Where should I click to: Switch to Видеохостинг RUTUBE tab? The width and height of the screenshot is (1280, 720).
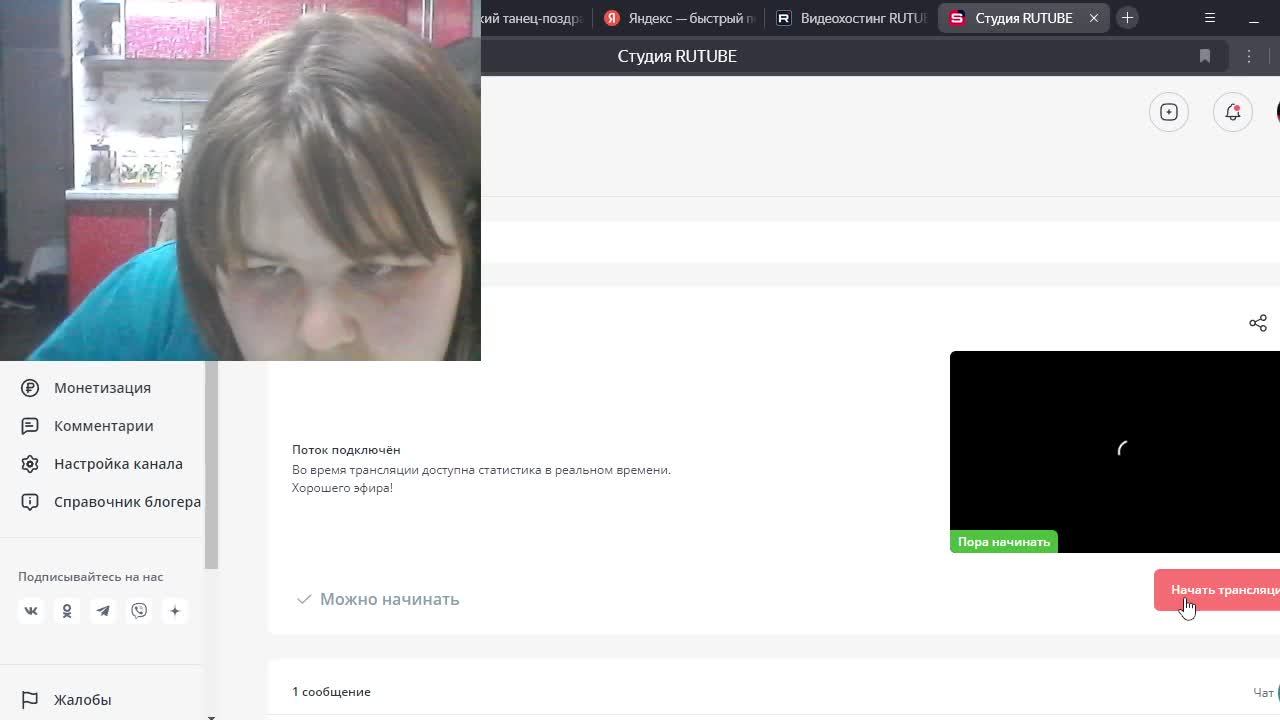[x=853, y=18]
